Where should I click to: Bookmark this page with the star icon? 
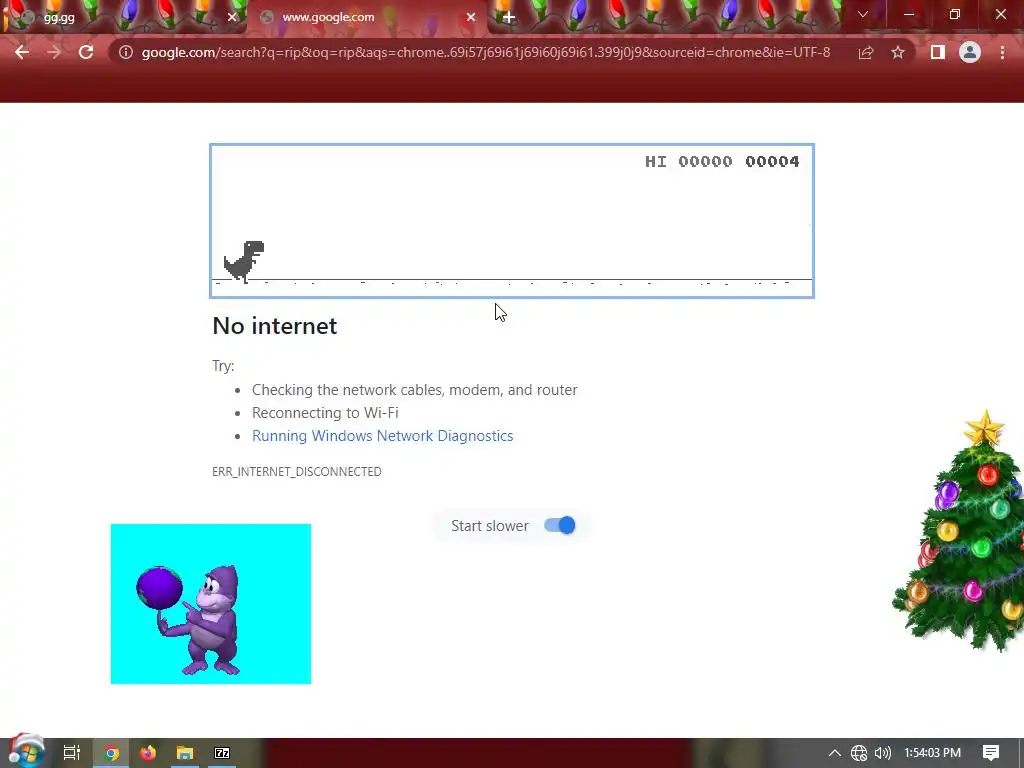pyautogui.click(x=898, y=52)
